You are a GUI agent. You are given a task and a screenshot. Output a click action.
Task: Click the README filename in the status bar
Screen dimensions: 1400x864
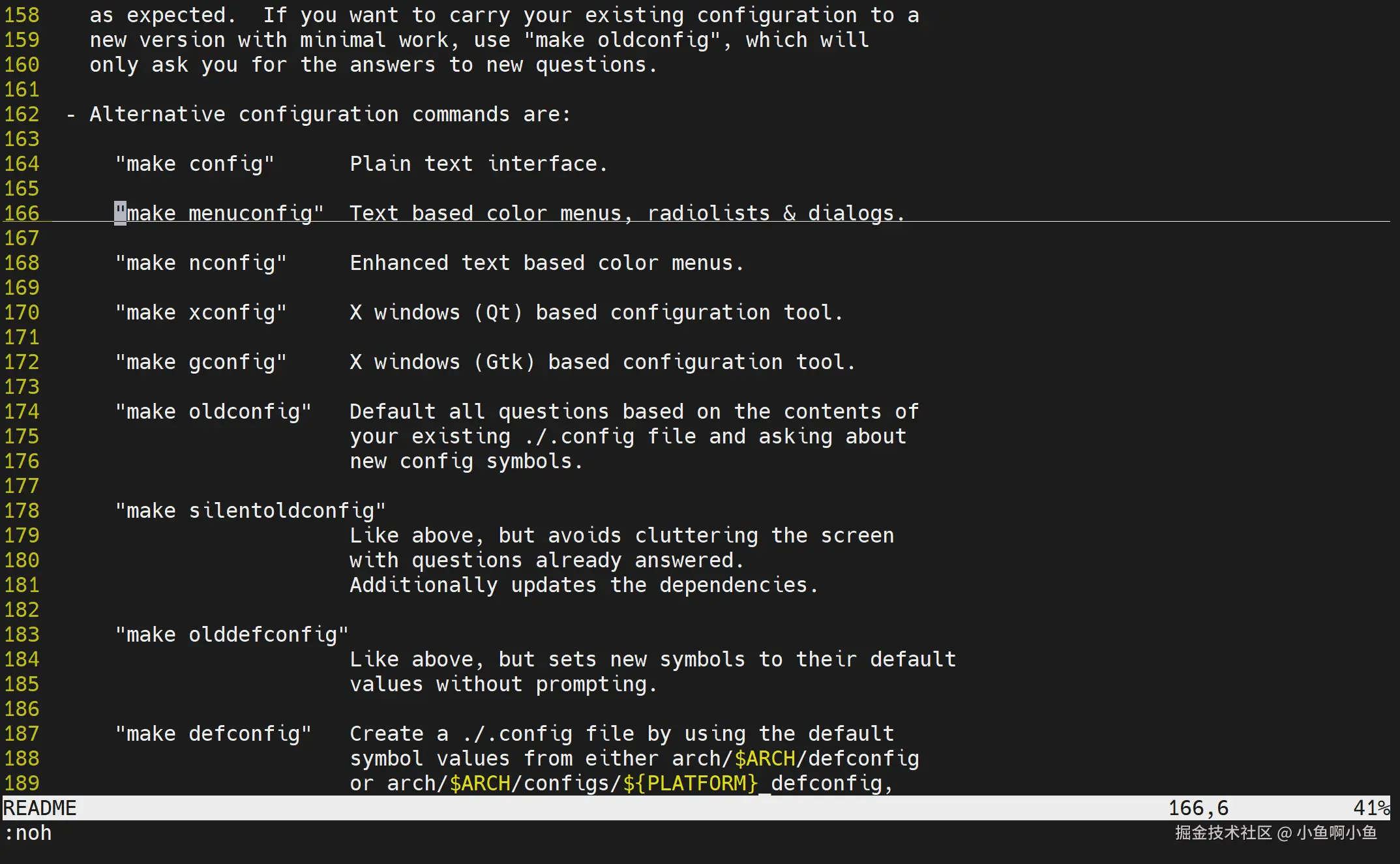(39, 808)
